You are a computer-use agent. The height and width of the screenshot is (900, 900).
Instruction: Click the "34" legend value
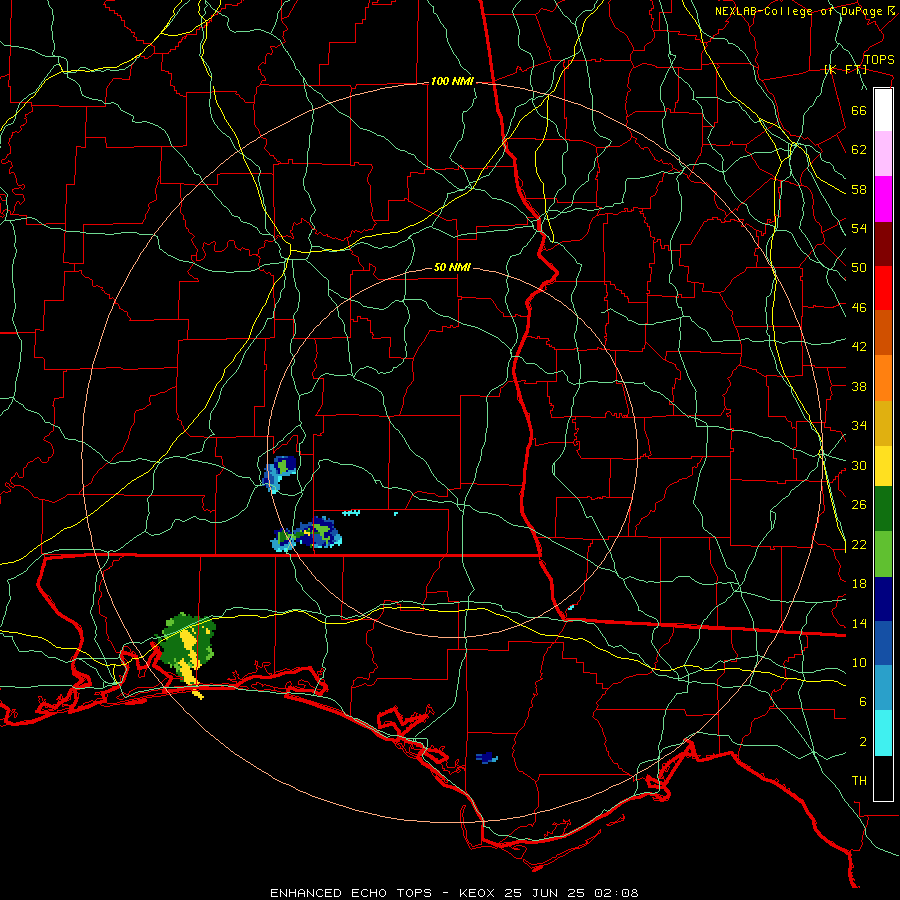859,425
